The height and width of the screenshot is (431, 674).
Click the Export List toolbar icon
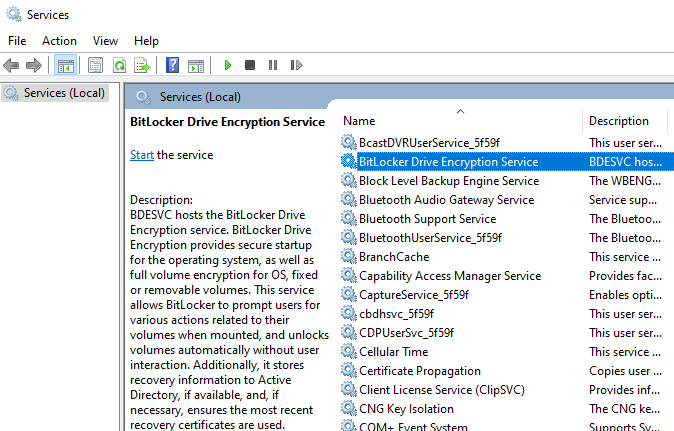click(142, 65)
